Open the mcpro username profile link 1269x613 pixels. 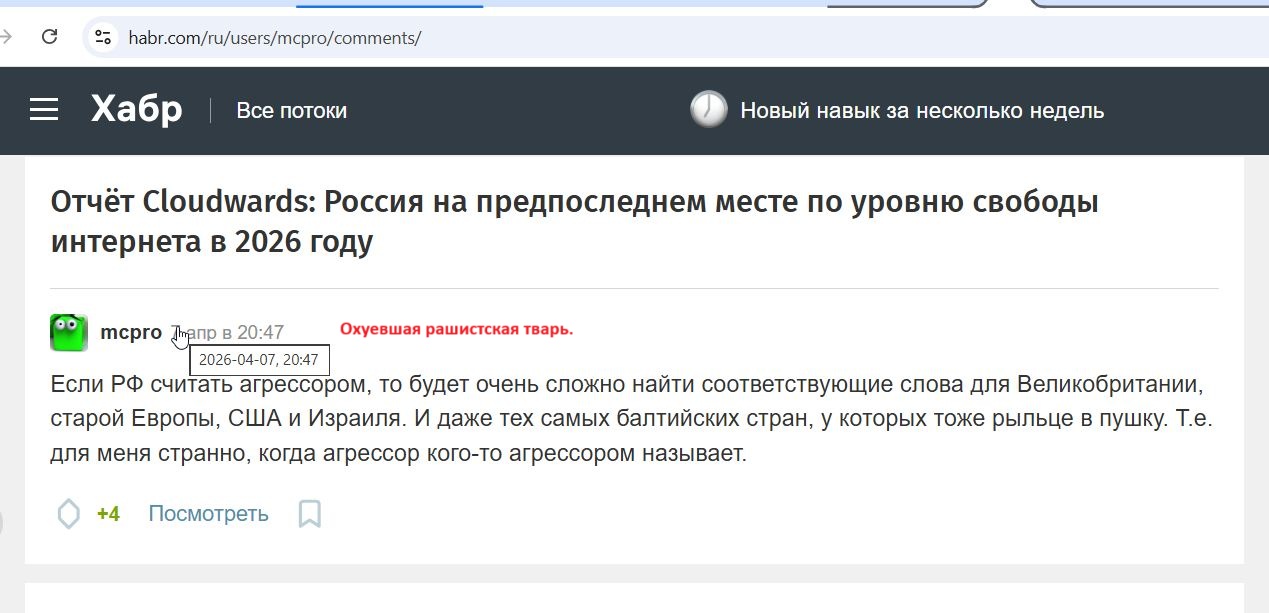tap(131, 332)
